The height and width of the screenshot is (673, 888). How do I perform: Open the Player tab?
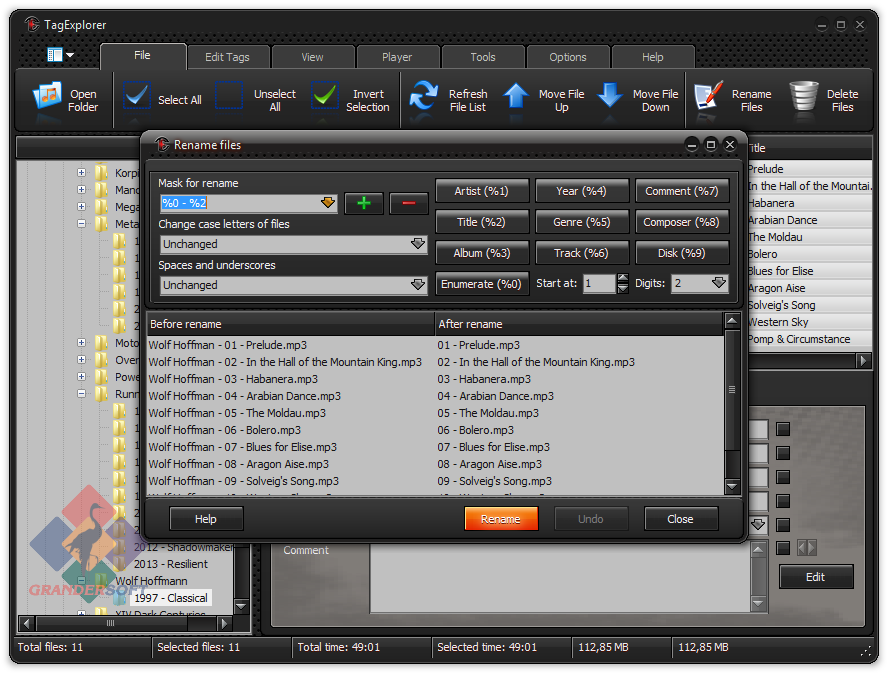click(397, 57)
